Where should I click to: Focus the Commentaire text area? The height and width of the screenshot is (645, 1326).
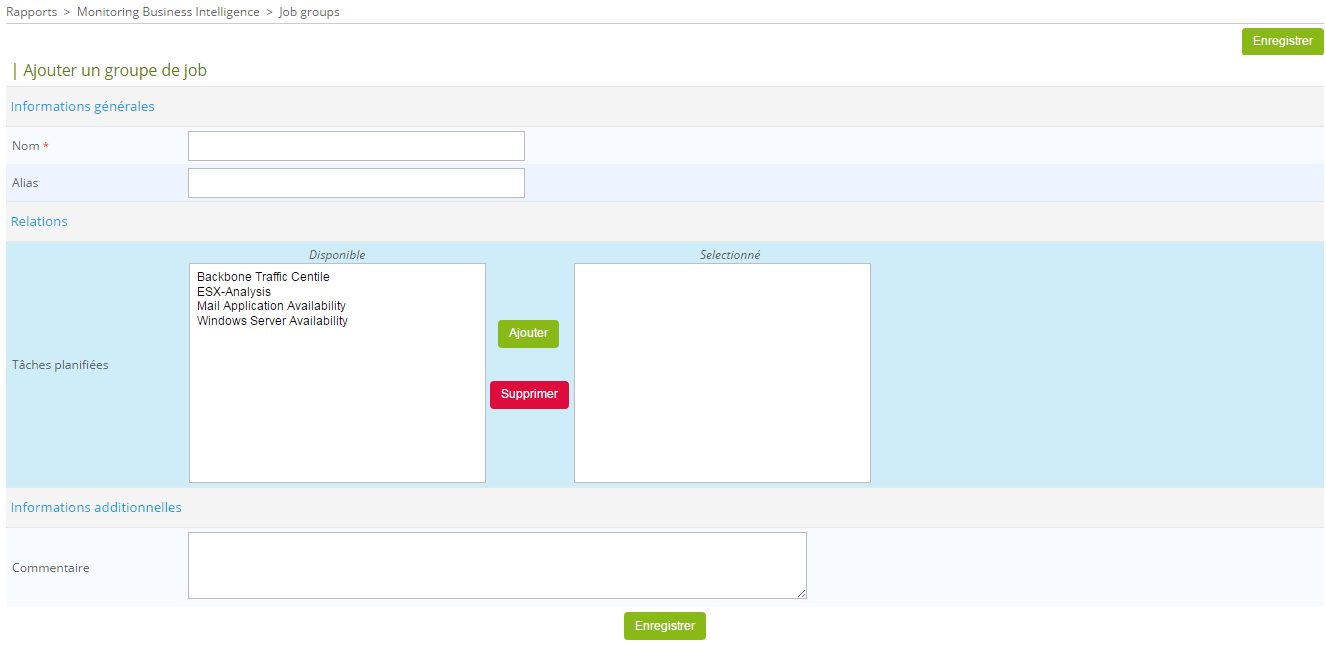coord(497,565)
